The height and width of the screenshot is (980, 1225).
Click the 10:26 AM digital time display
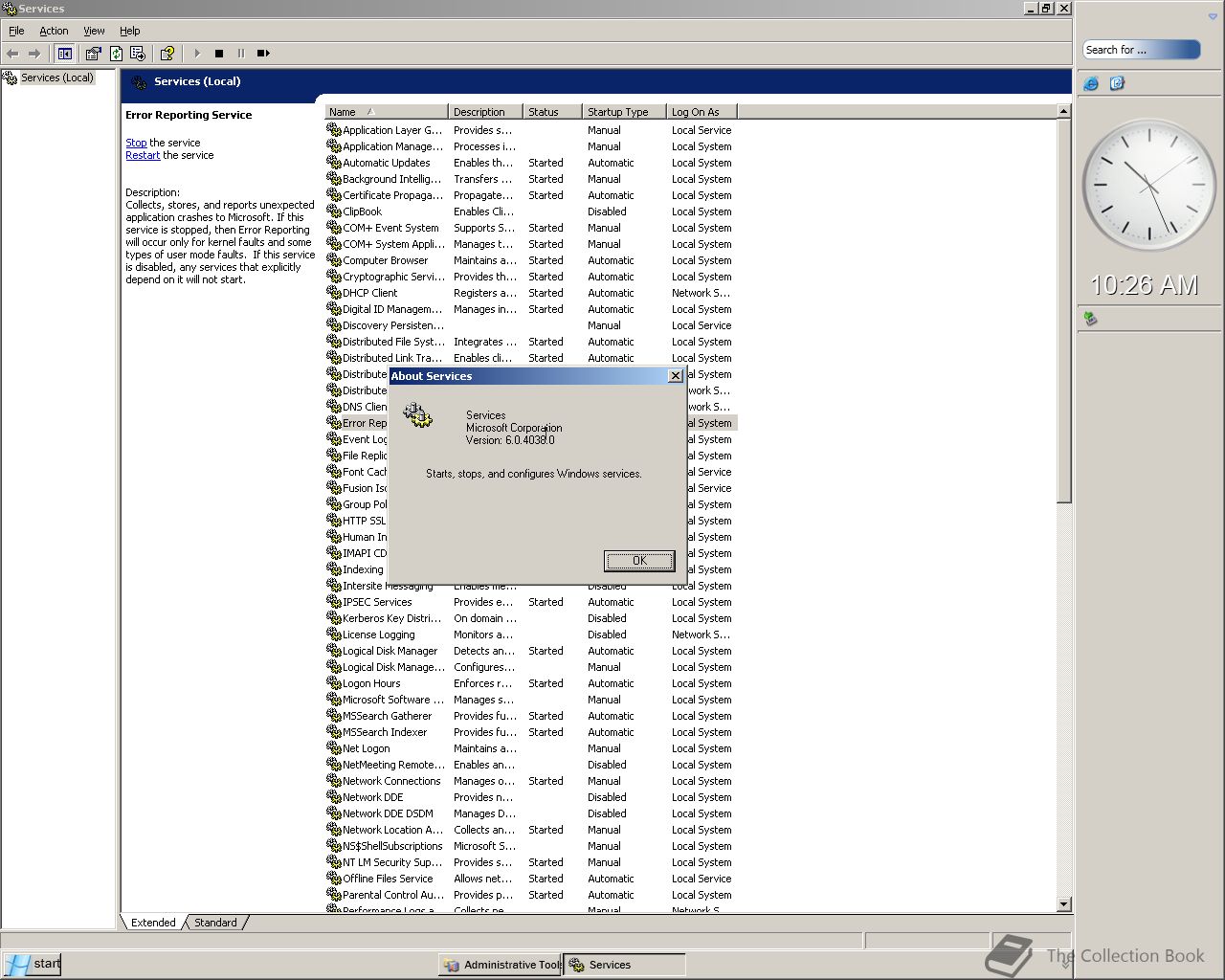pyautogui.click(x=1145, y=285)
